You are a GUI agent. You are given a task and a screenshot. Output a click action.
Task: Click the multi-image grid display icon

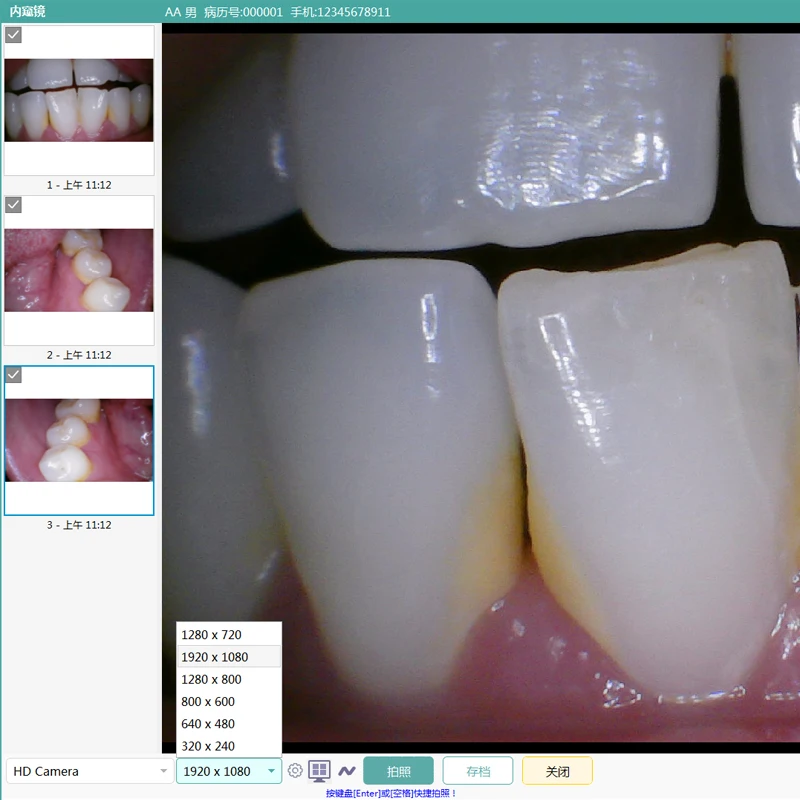click(319, 771)
